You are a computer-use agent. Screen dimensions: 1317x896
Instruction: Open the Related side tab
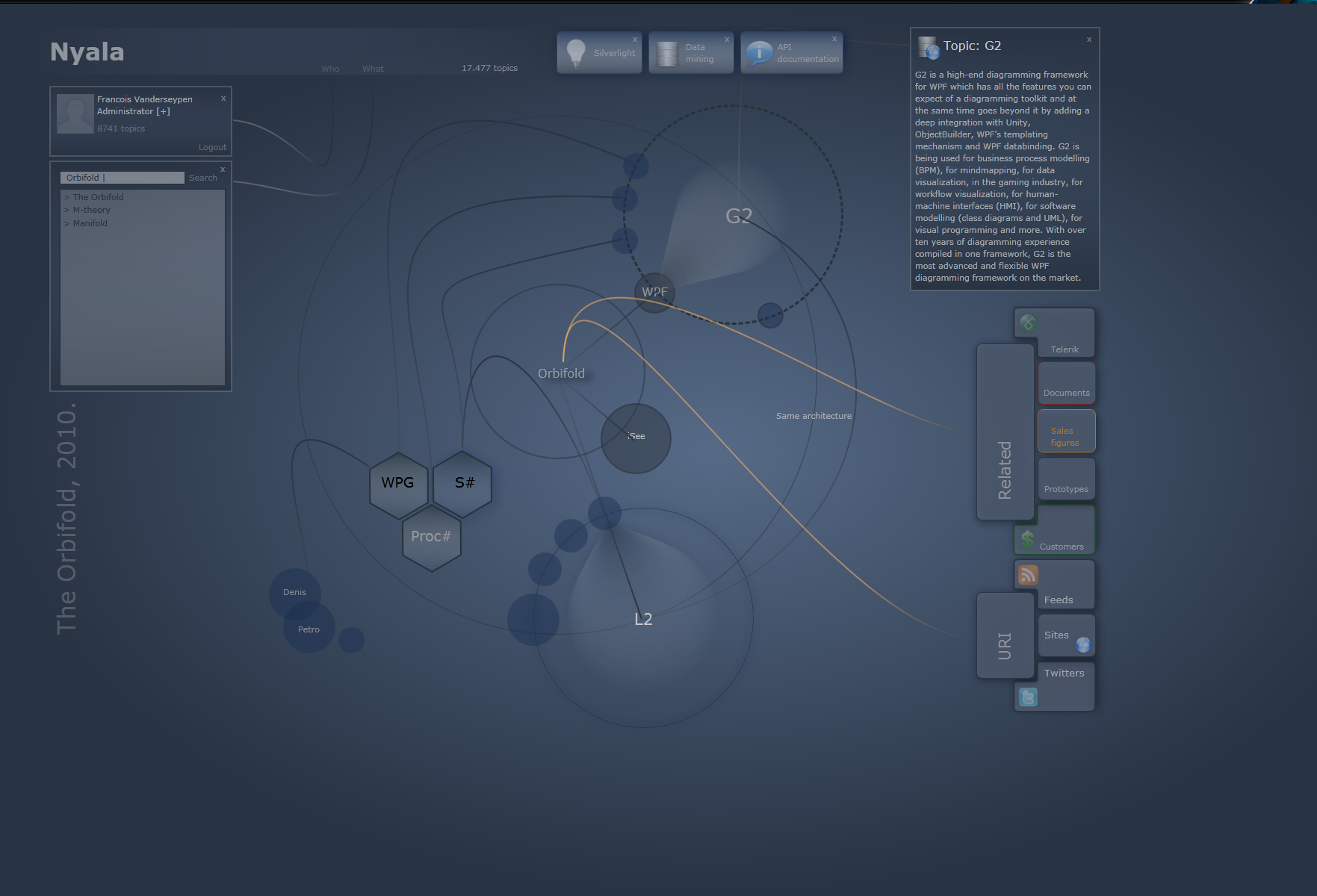(1005, 432)
